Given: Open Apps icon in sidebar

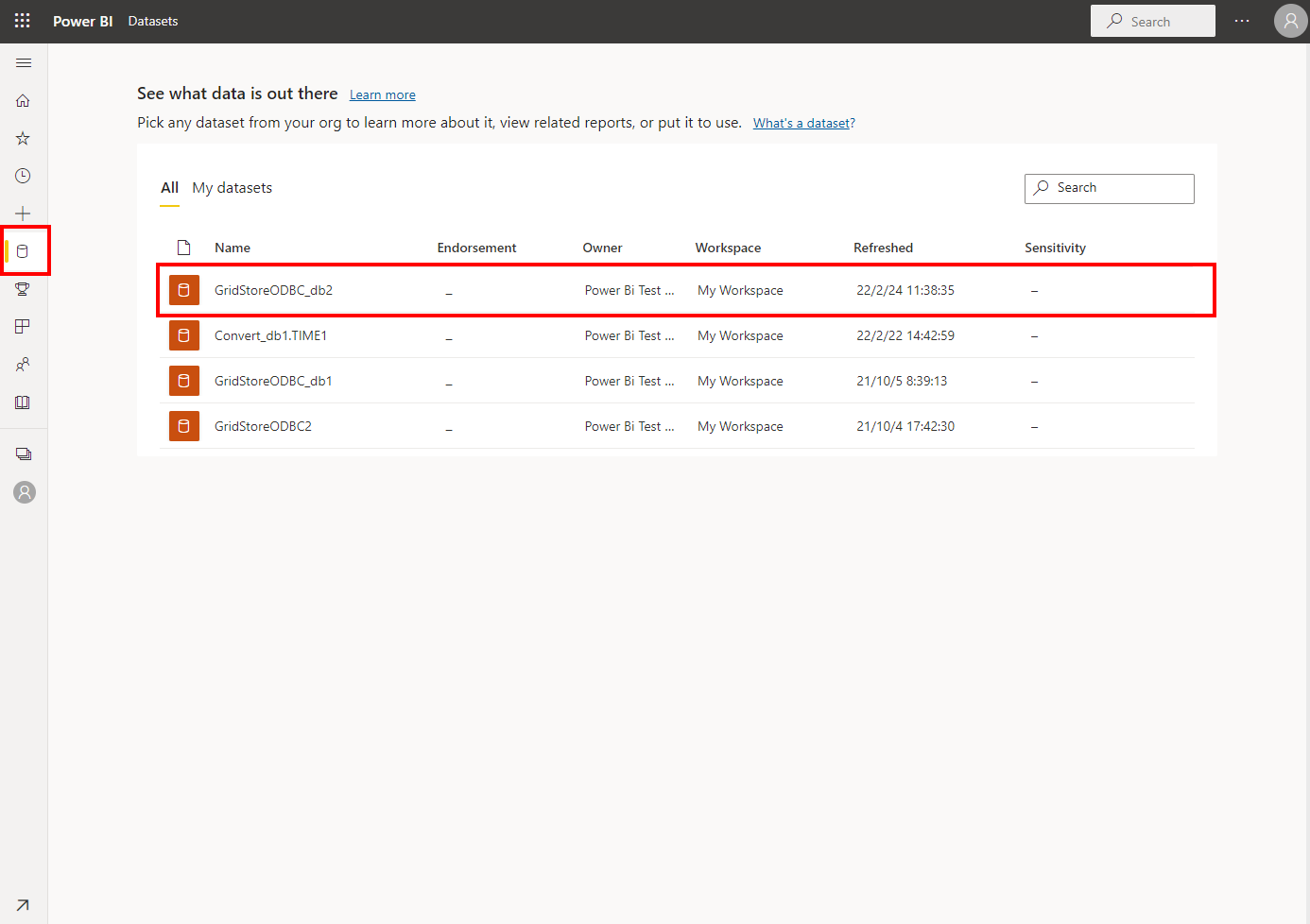Looking at the screenshot, I should 24,327.
